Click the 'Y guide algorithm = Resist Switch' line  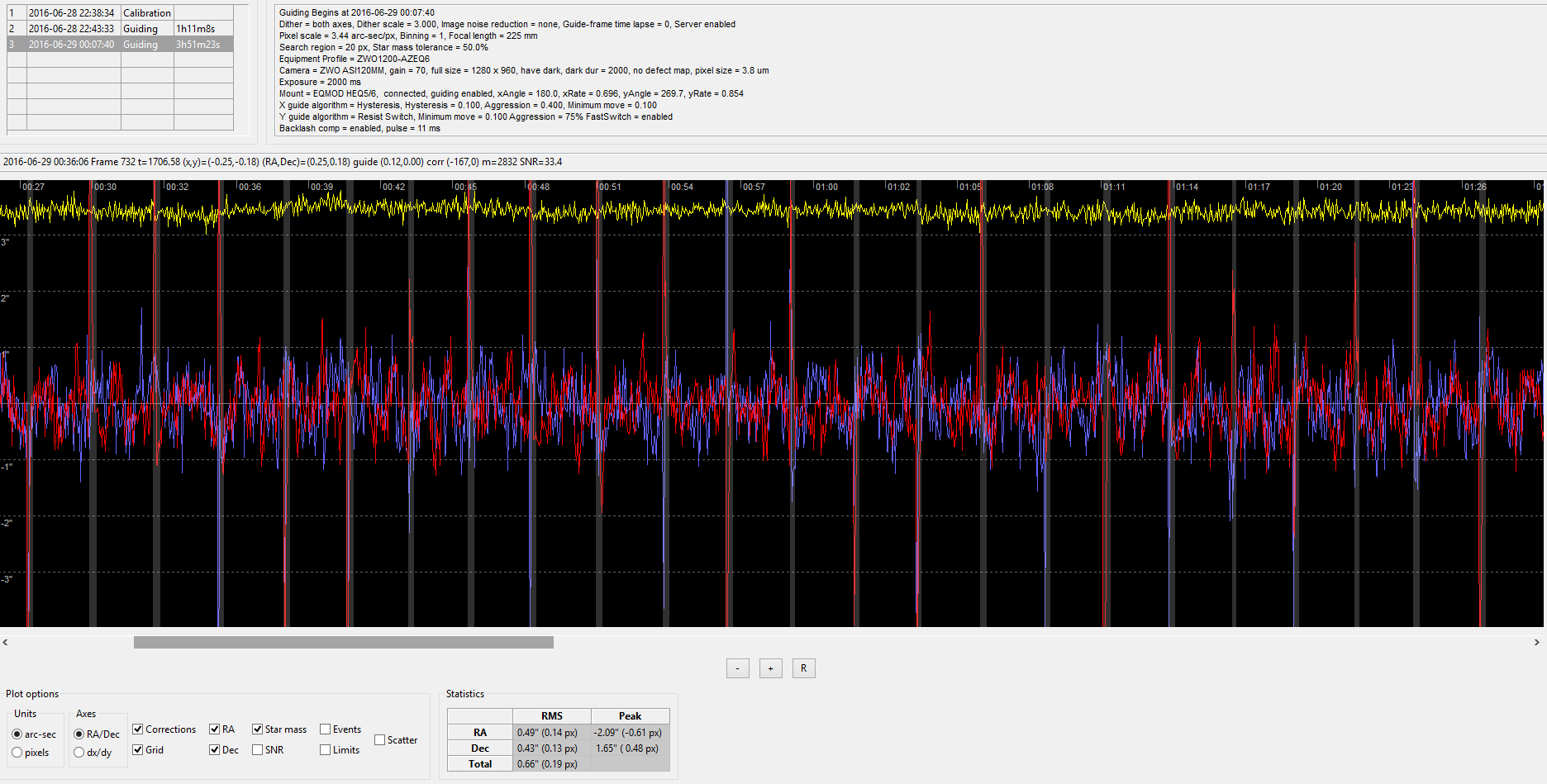(476, 116)
